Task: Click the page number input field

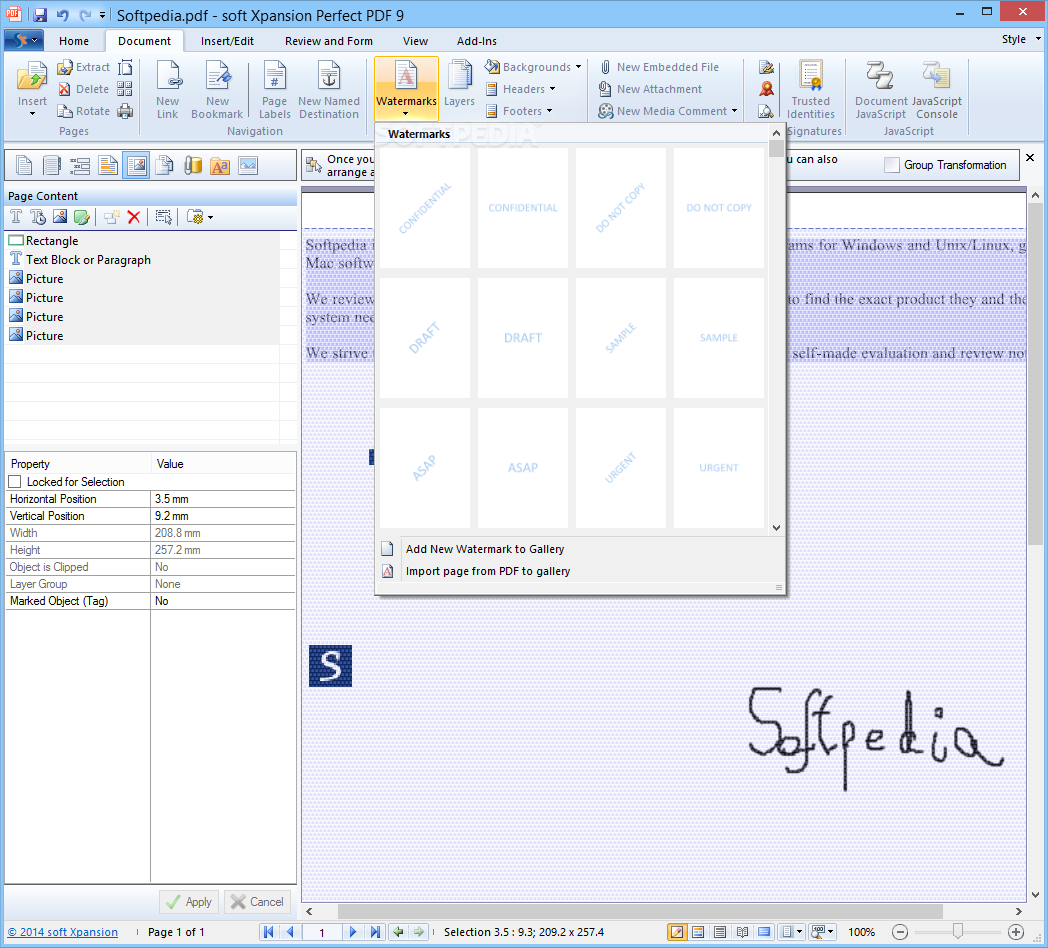Action: tap(321, 932)
